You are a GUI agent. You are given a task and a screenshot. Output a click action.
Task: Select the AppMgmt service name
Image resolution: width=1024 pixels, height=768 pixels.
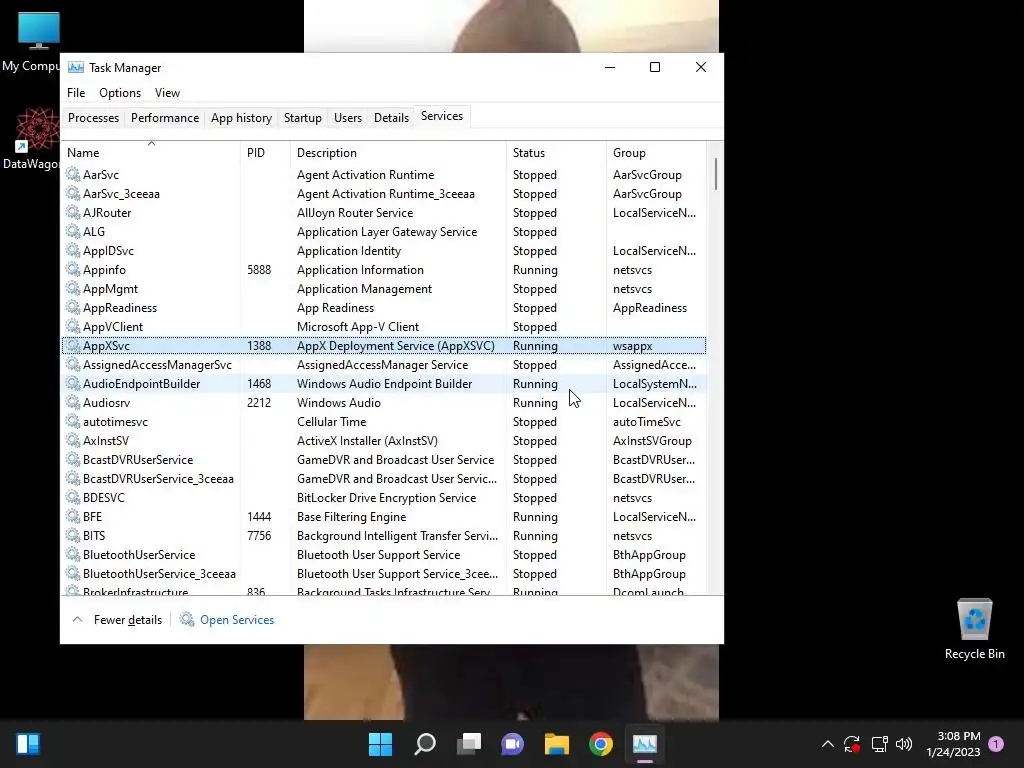pos(110,288)
